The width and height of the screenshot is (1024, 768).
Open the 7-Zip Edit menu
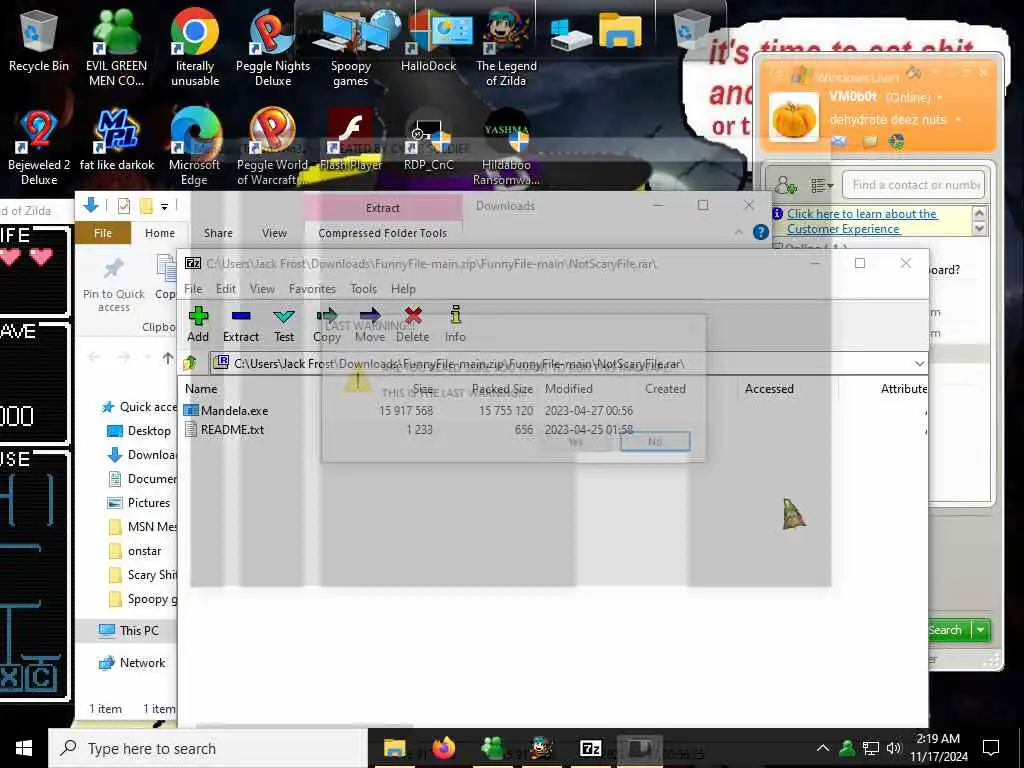pyautogui.click(x=226, y=289)
